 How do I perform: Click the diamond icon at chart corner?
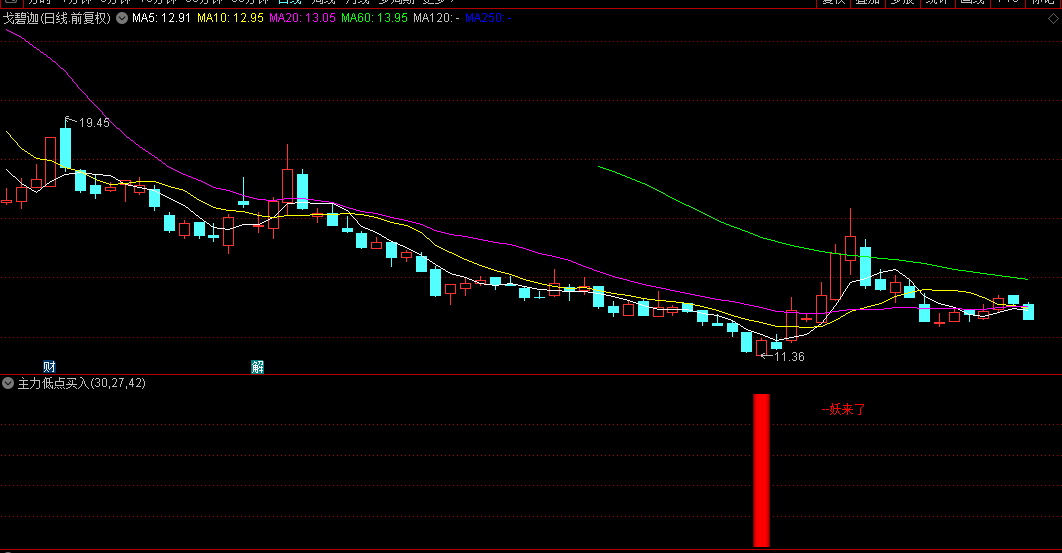1053,19
